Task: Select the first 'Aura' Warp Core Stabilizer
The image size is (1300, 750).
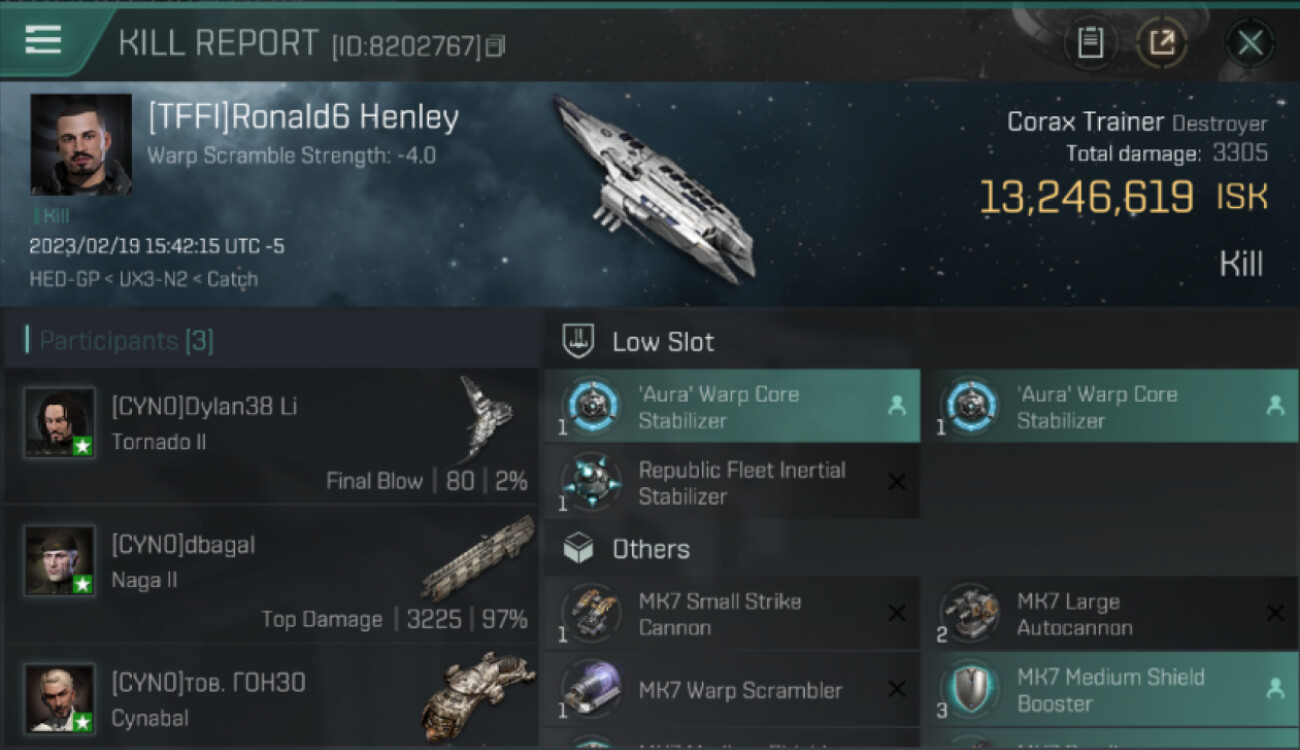Action: (x=732, y=406)
